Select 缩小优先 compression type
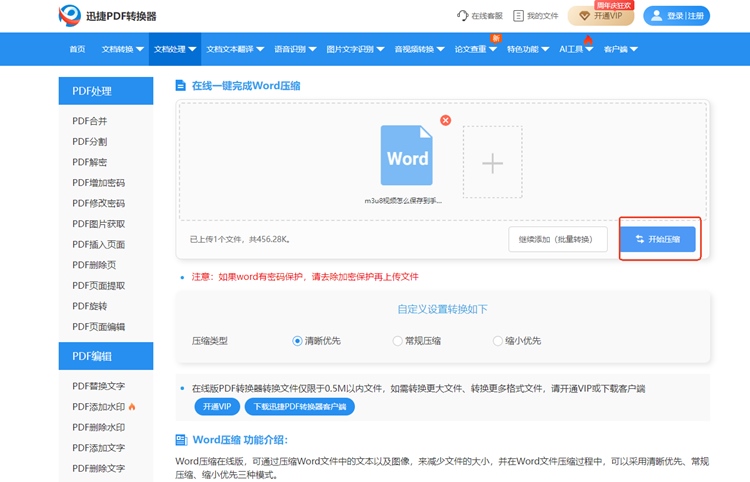750x482 pixels. pyautogui.click(x=517, y=341)
